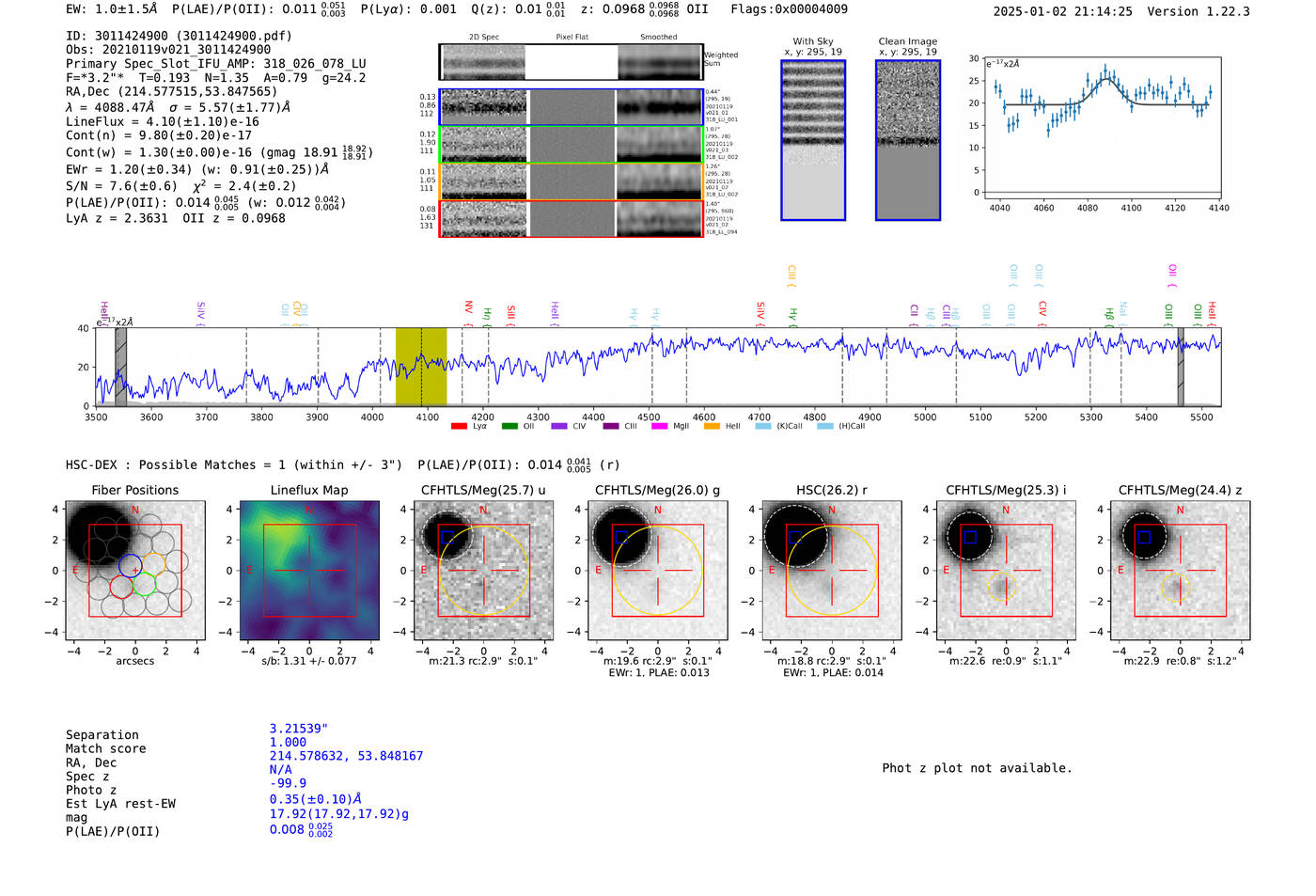
Task: Click the With Sky image panel
Action: pos(813,140)
